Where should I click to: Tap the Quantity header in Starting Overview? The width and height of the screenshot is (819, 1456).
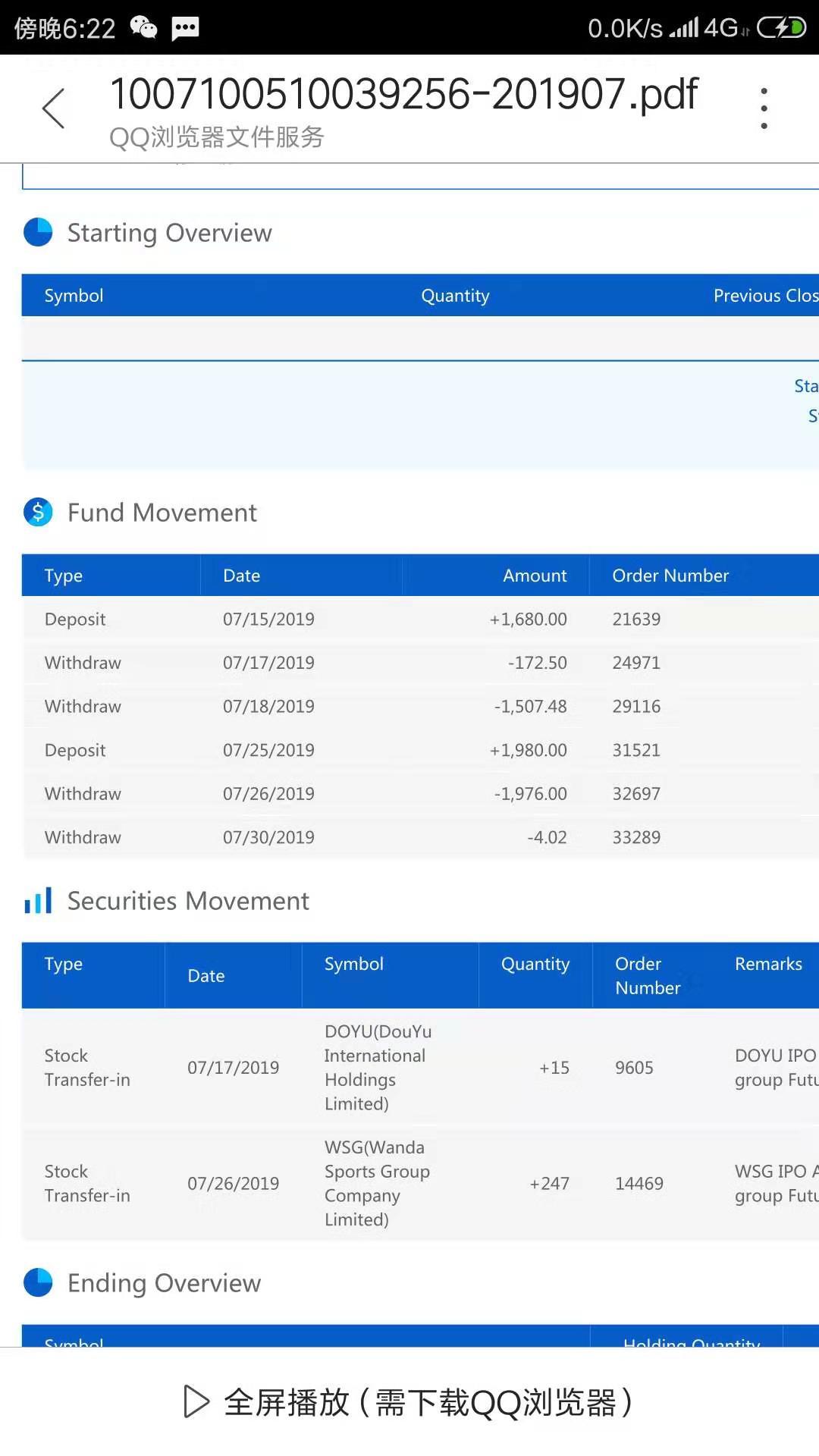click(455, 296)
